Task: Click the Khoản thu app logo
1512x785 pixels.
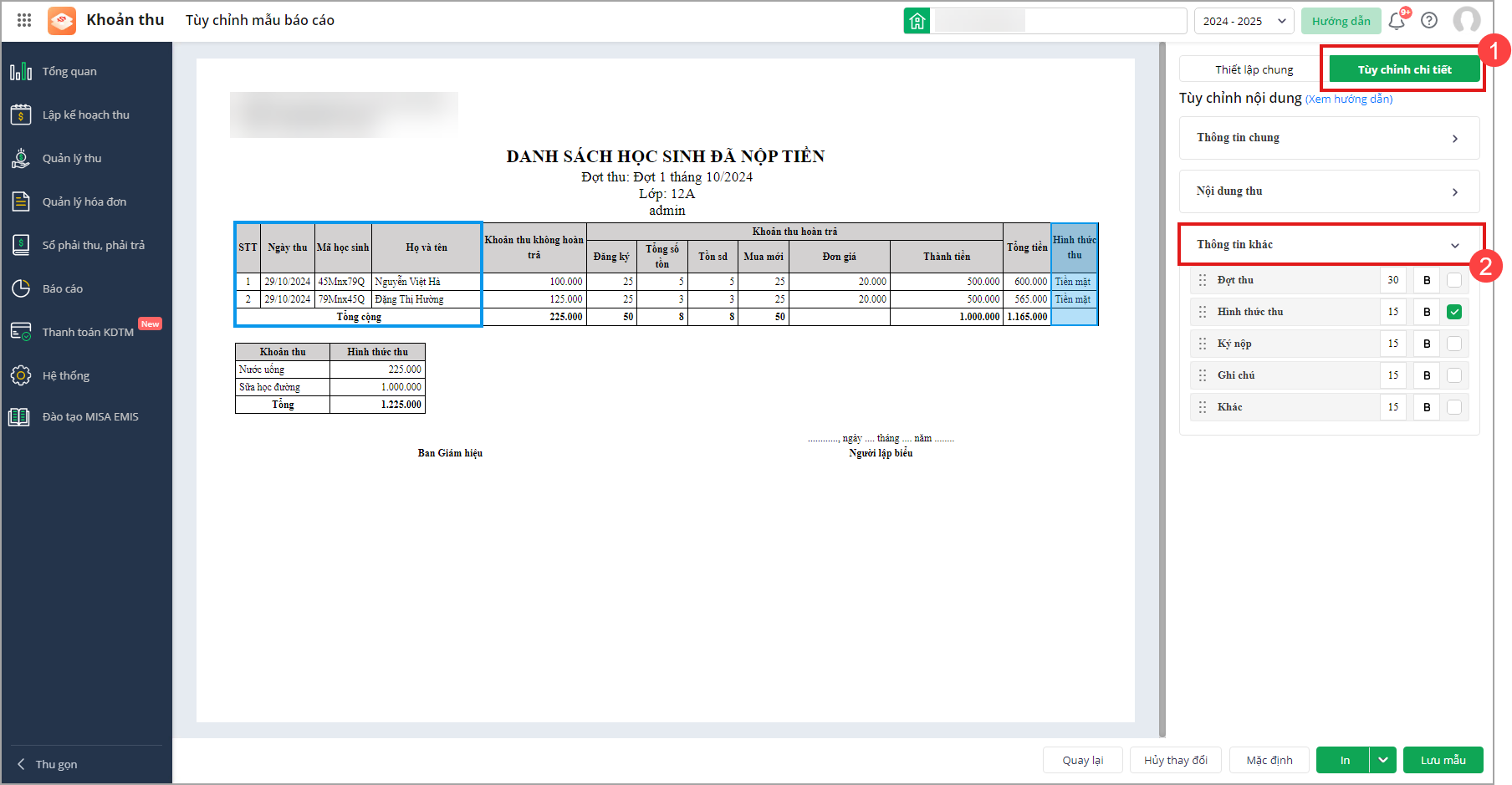Action: click(62, 20)
